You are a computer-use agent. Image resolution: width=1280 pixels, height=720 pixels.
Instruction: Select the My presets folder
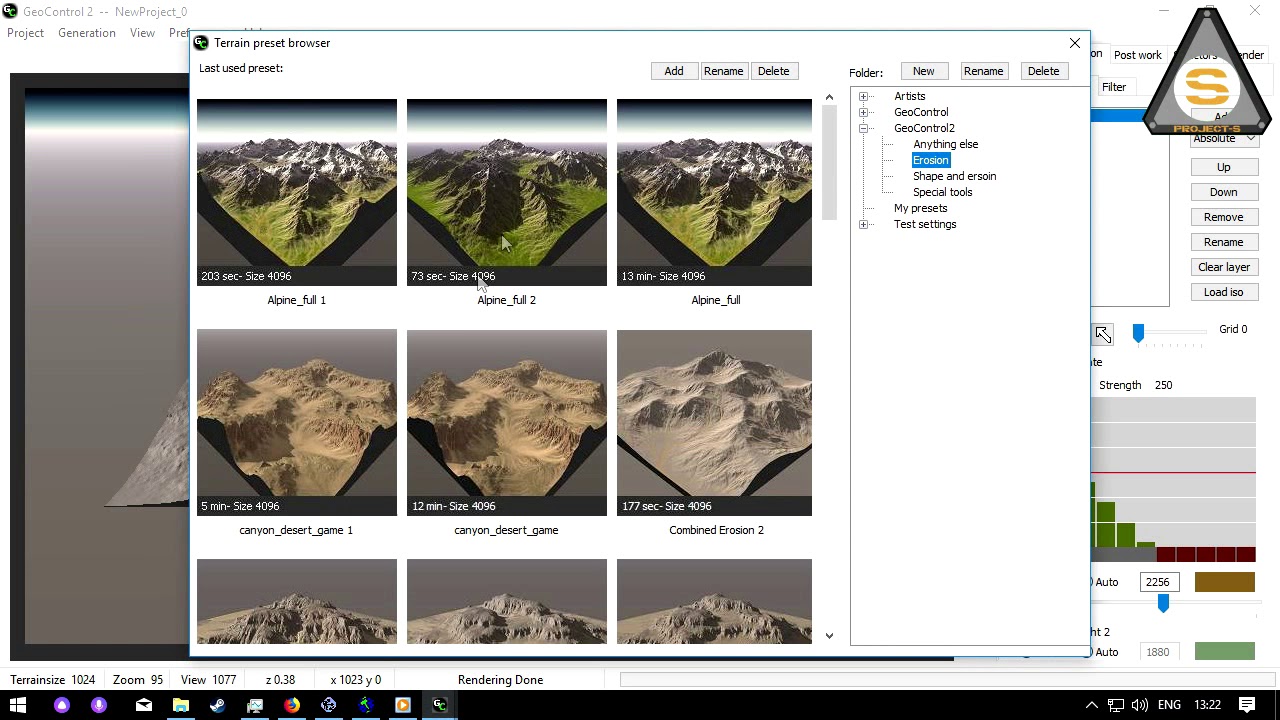[x=920, y=208]
